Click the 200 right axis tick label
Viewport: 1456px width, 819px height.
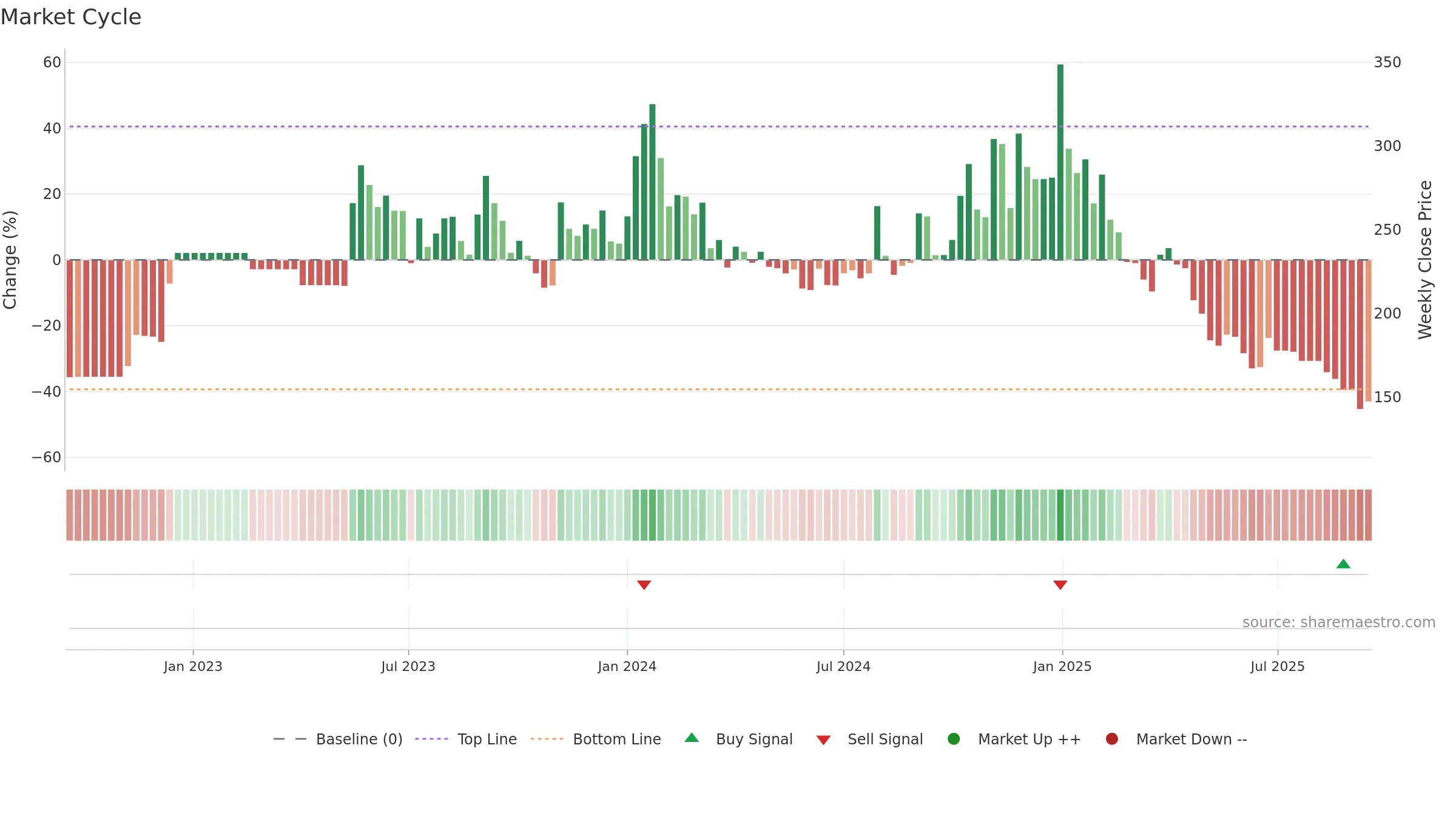click(x=1387, y=314)
